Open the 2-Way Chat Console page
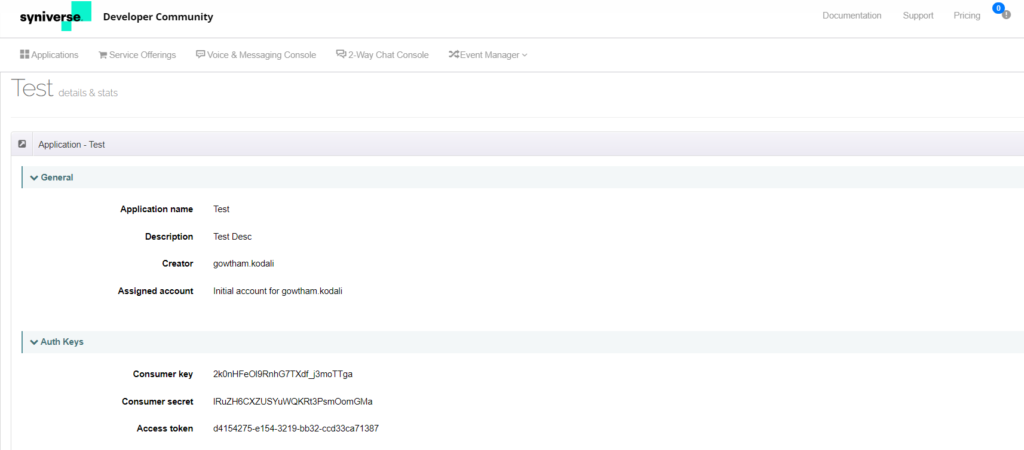 pyautogui.click(x=388, y=55)
